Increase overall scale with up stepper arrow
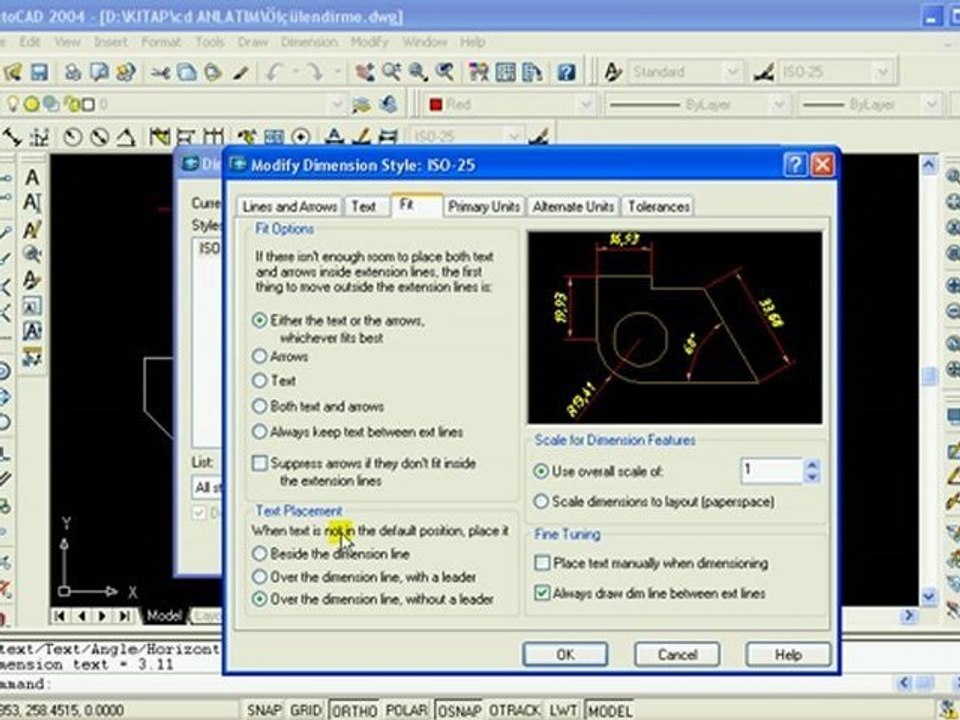Image resolution: width=960 pixels, height=720 pixels. 812,465
